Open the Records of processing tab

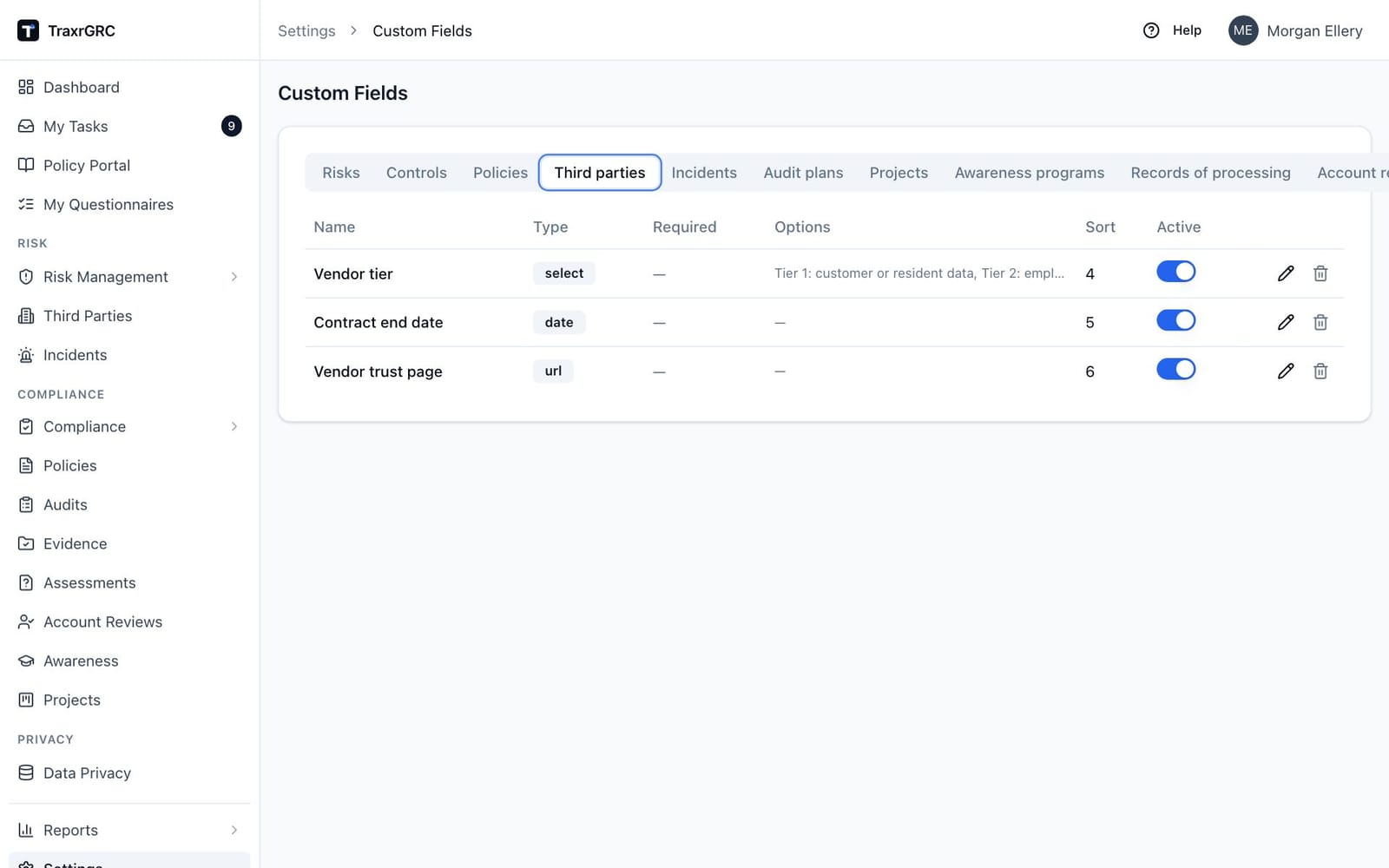coord(1210,173)
